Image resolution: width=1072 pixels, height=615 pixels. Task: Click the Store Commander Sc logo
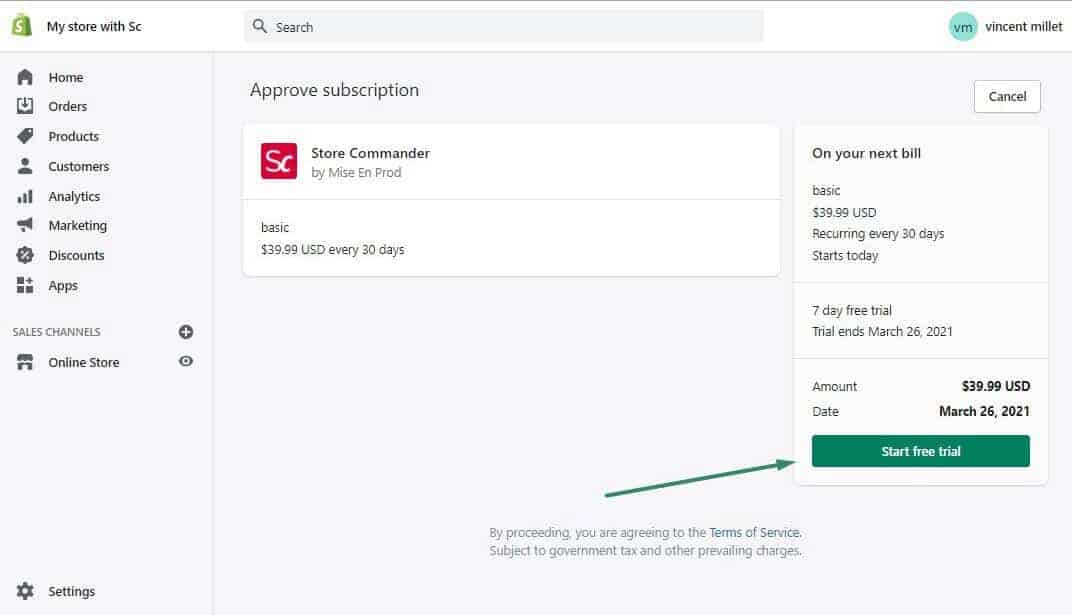279,161
